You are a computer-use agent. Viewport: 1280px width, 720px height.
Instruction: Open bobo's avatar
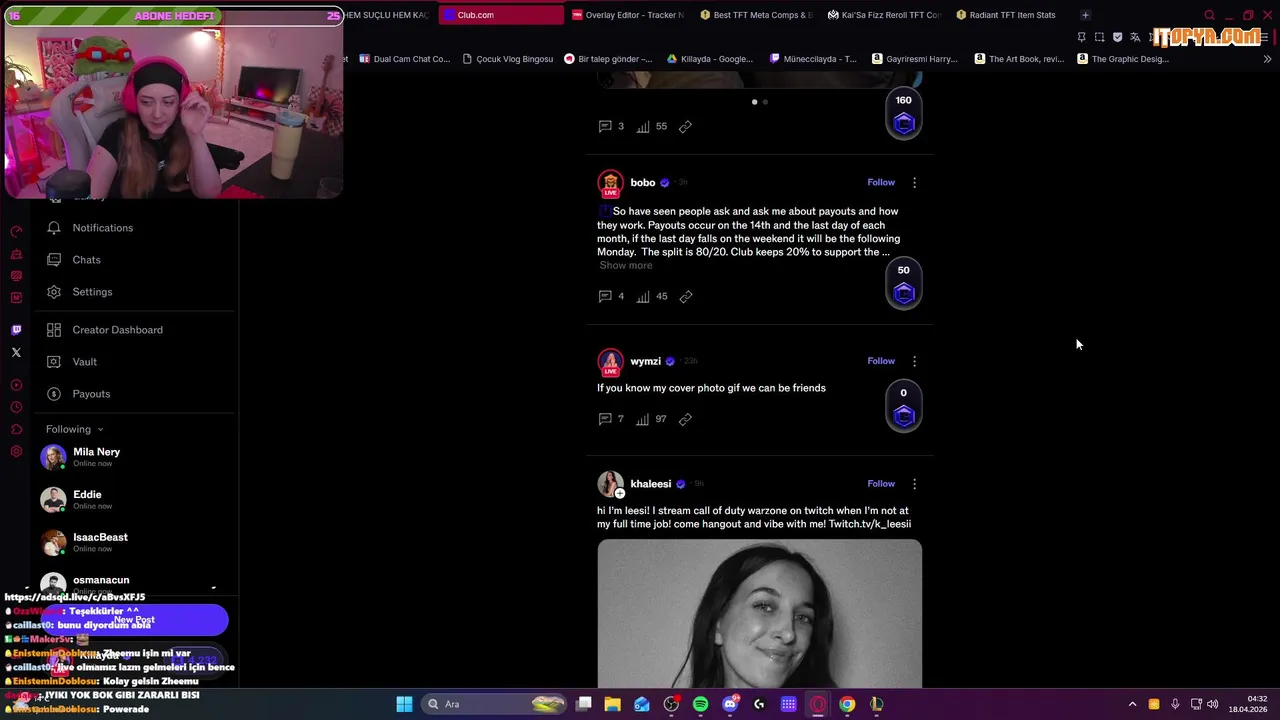tap(610, 183)
